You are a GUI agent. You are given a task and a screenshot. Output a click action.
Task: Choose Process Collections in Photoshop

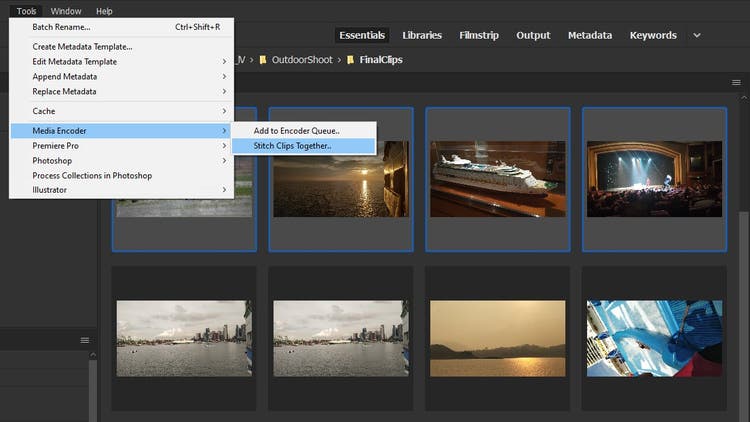click(121, 176)
